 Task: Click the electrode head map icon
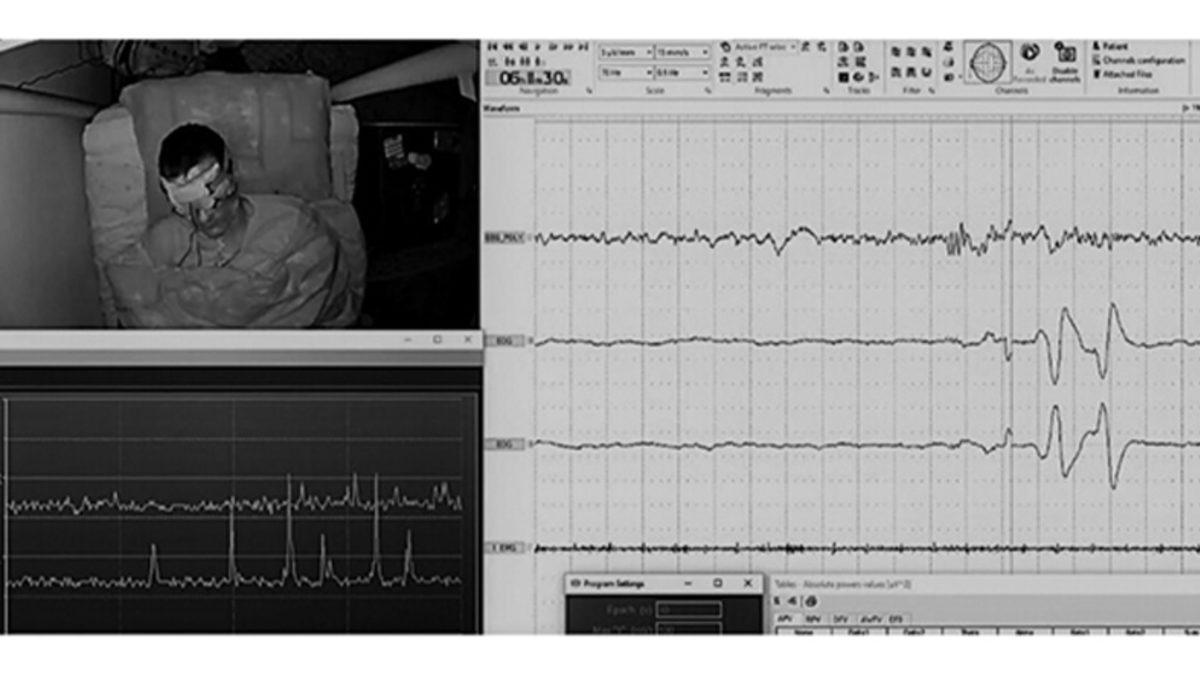tap(988, 60)
